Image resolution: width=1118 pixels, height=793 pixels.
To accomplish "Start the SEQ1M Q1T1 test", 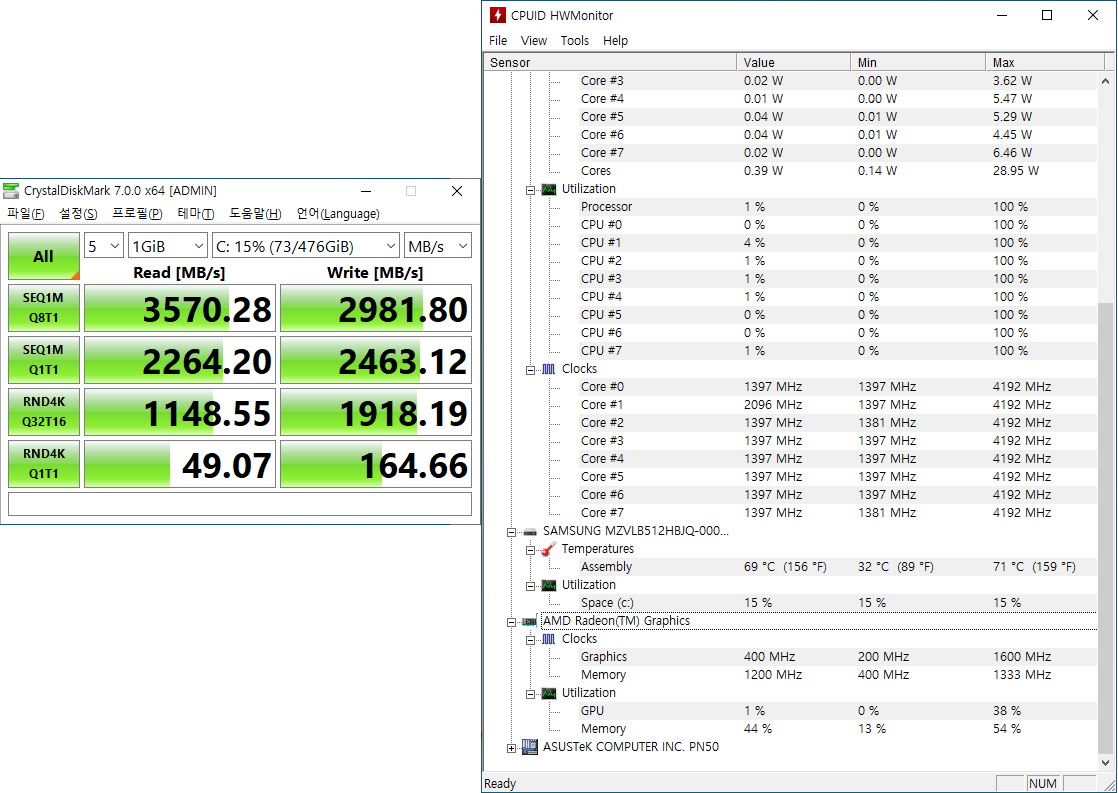I will [x=43, y=360].
